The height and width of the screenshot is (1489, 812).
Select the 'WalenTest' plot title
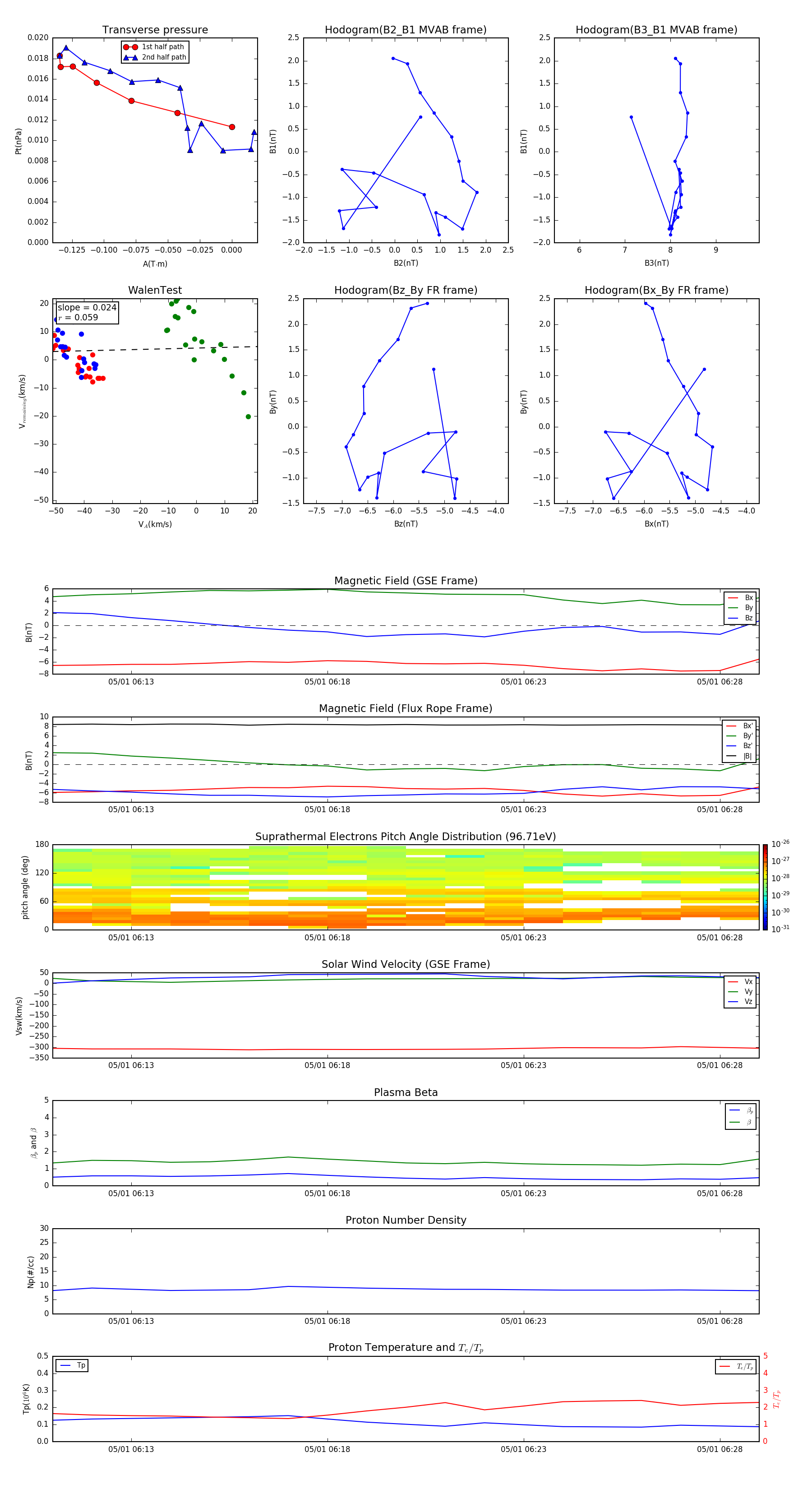(x=155, y=290)
